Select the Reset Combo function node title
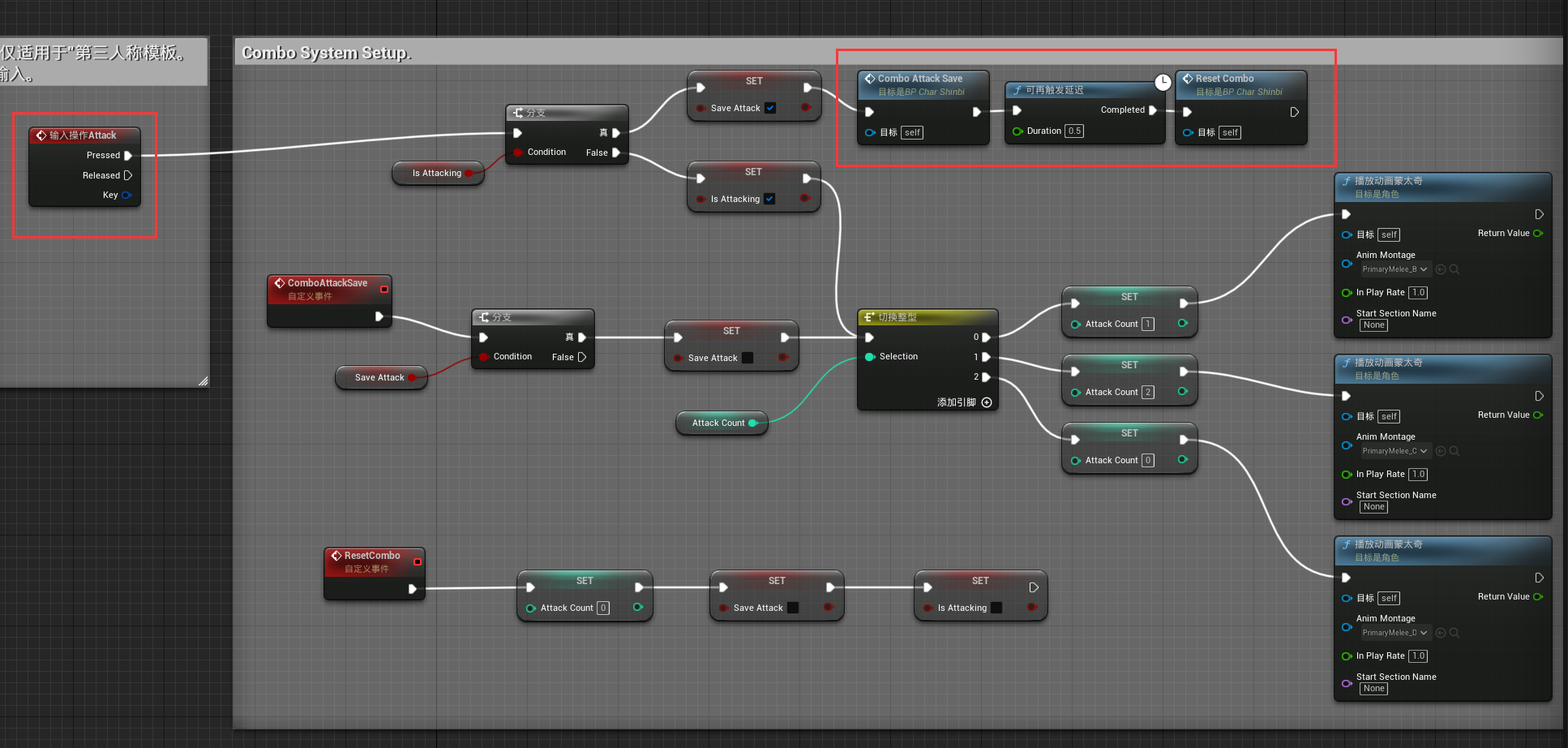This screenshot has width=1568, height=748. [x=1224, y=79]
